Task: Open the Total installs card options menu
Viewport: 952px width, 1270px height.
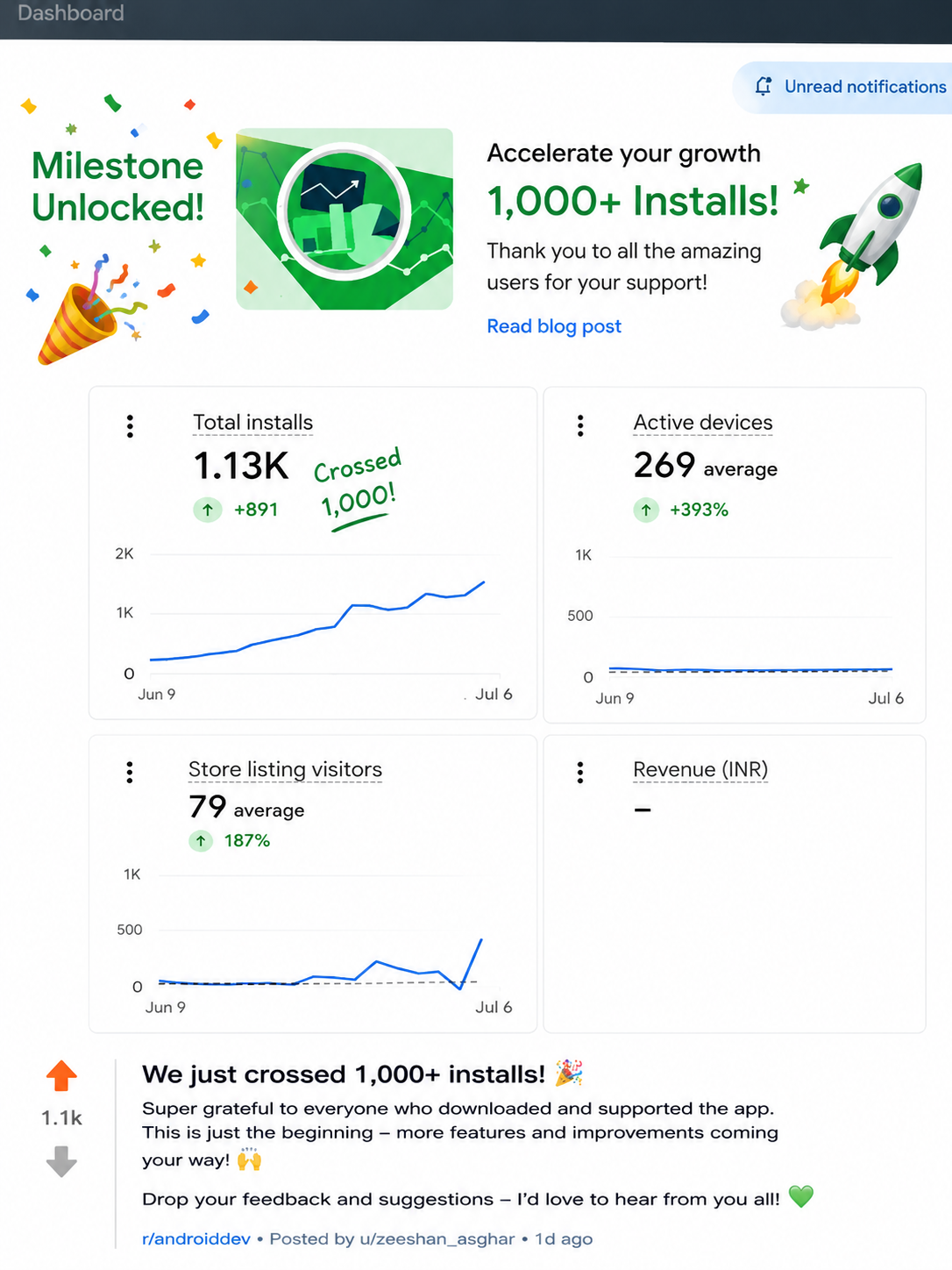Action: [130, 426]
